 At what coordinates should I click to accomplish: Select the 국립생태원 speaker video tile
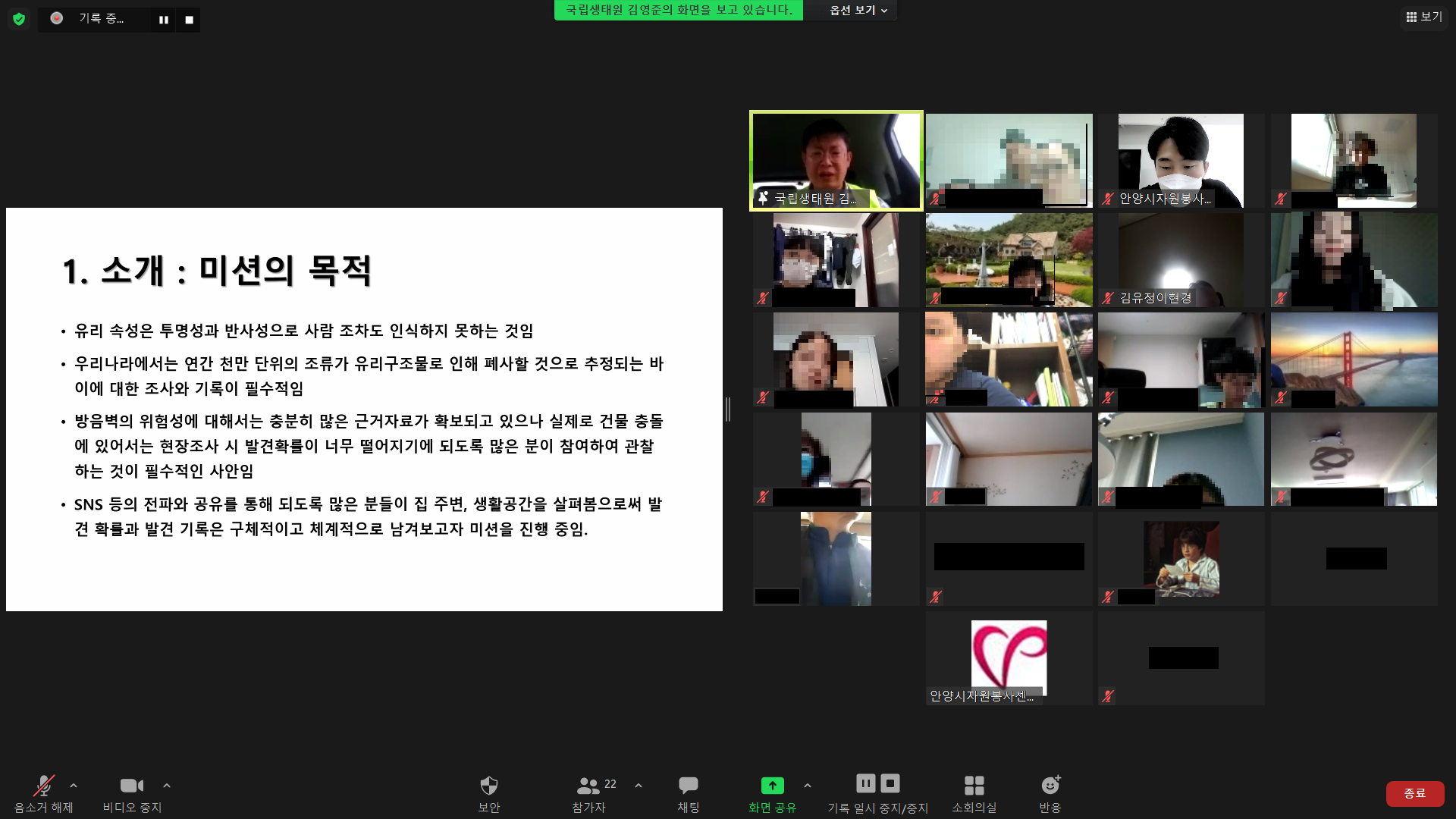[836, 161]
